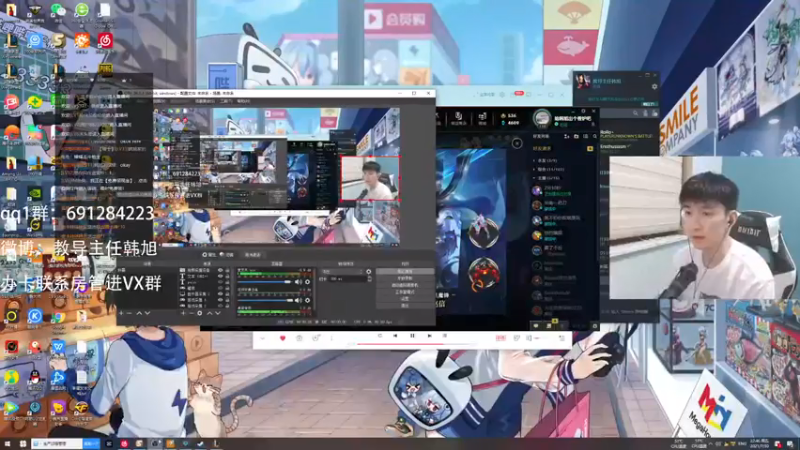Toggle the red lyrics icon in the music player
Viewport: 800px width, 450px height.
point(501,338)
